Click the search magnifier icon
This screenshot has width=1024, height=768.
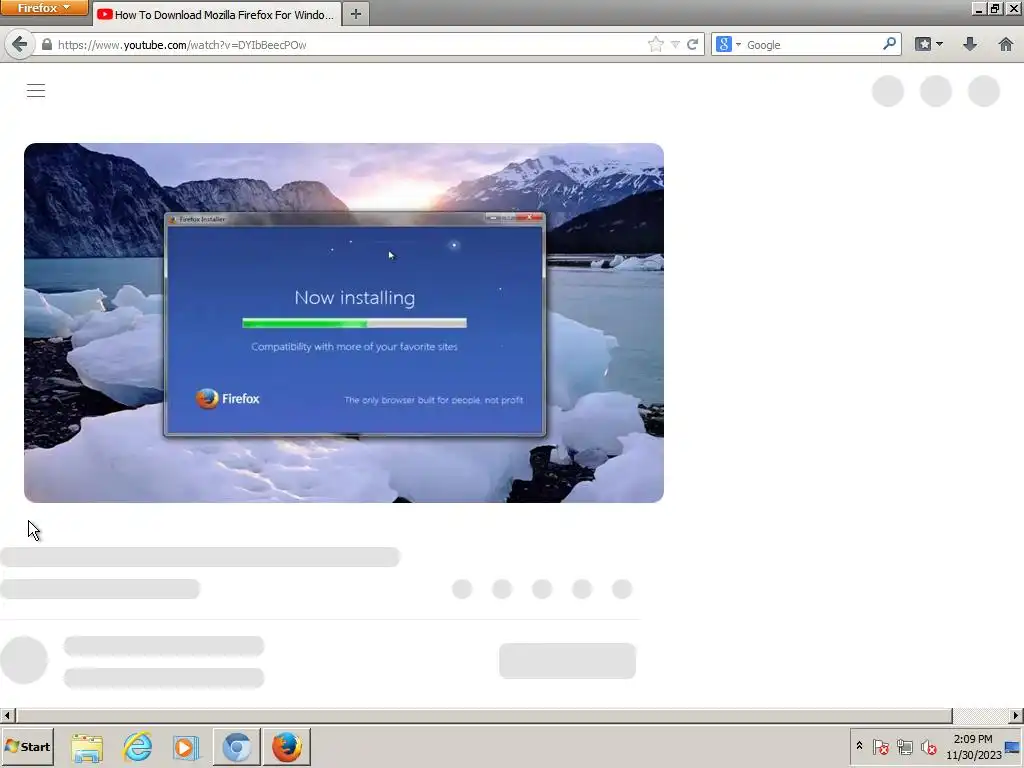[889, 44]
